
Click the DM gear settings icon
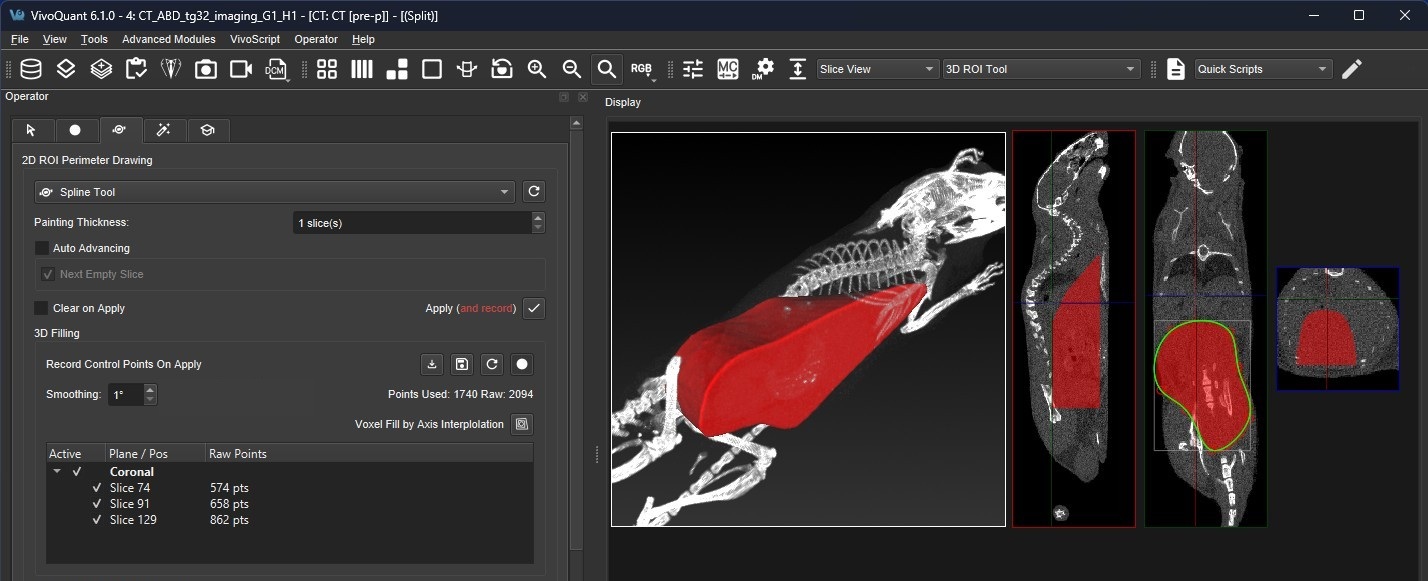tap(763, 69)
